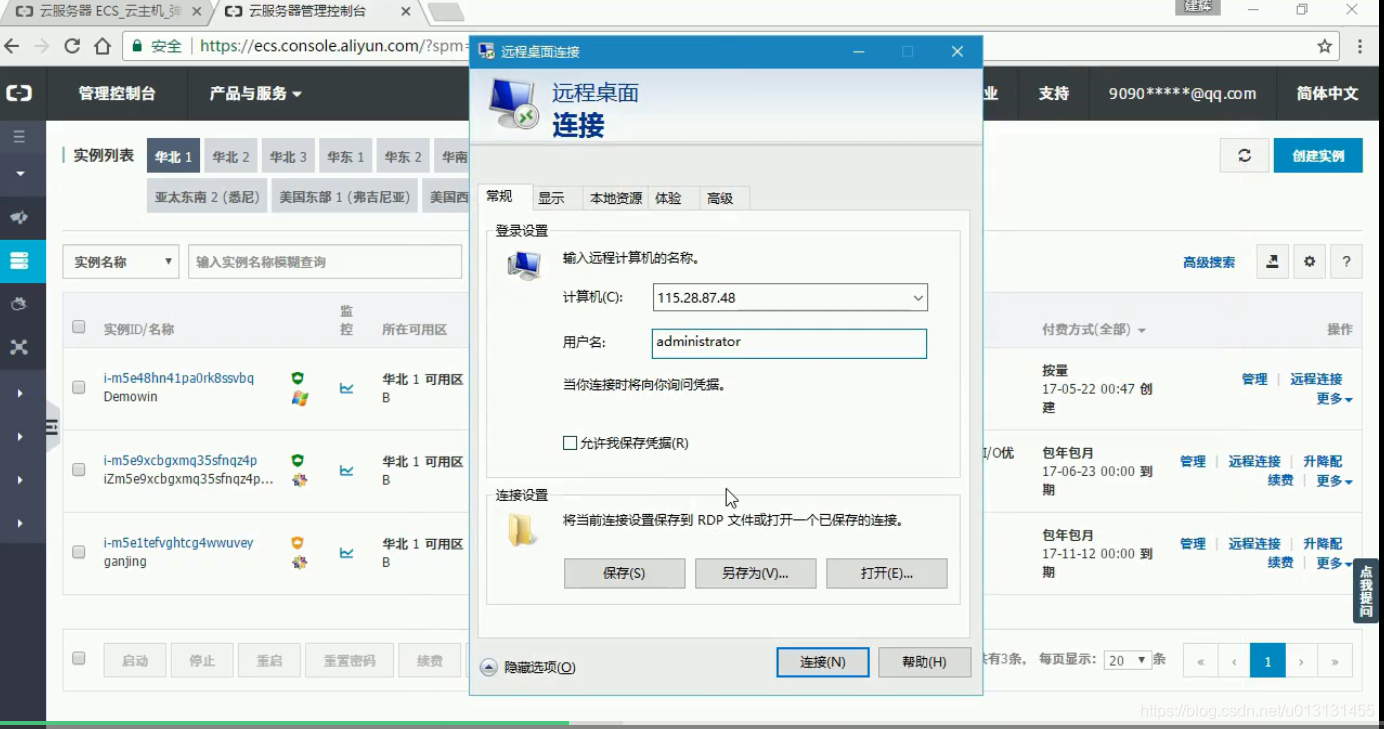Open the cloud sidebar icon

tap(19, 304)
